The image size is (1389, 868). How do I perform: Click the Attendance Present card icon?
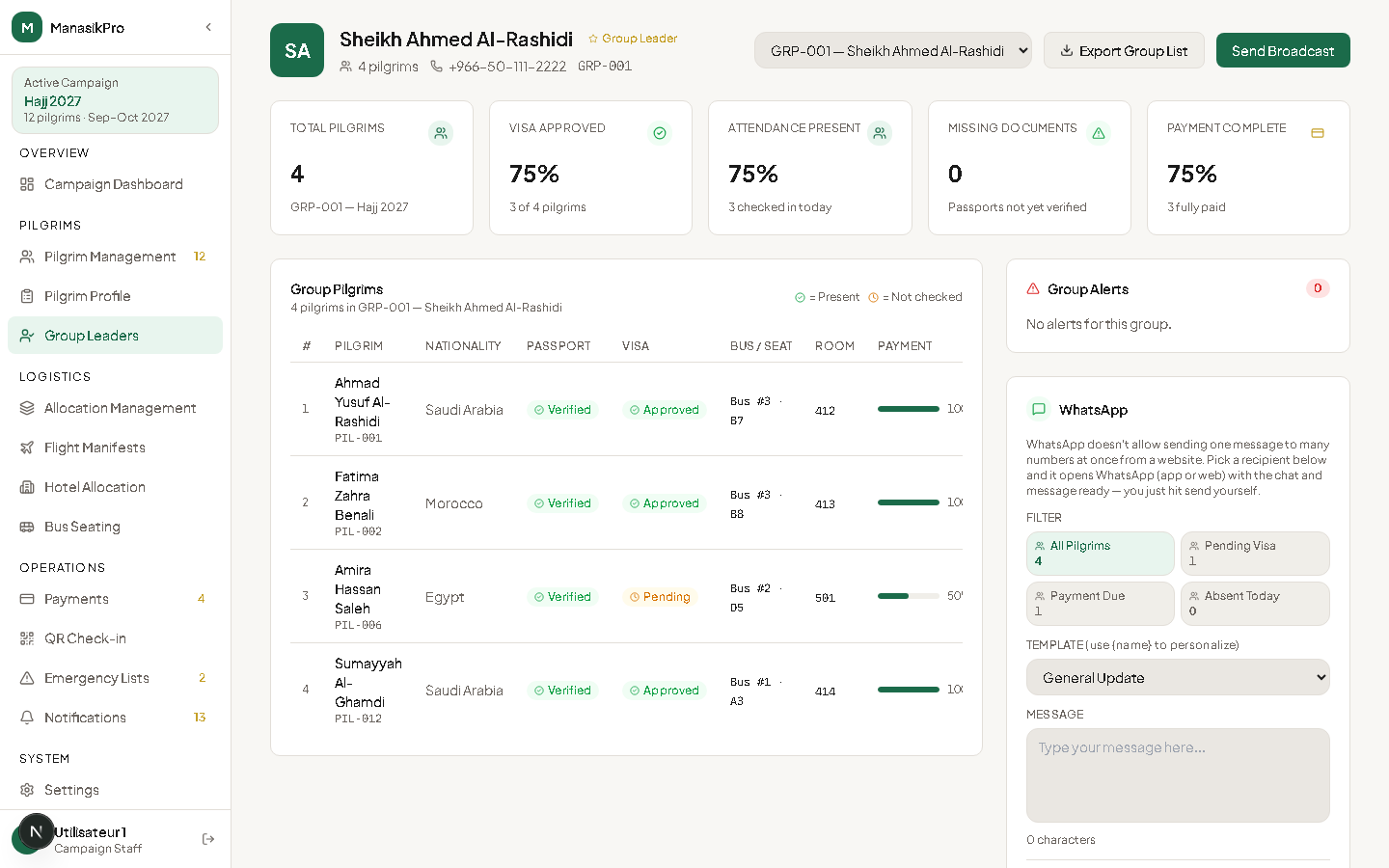click(x=880, y=133)
